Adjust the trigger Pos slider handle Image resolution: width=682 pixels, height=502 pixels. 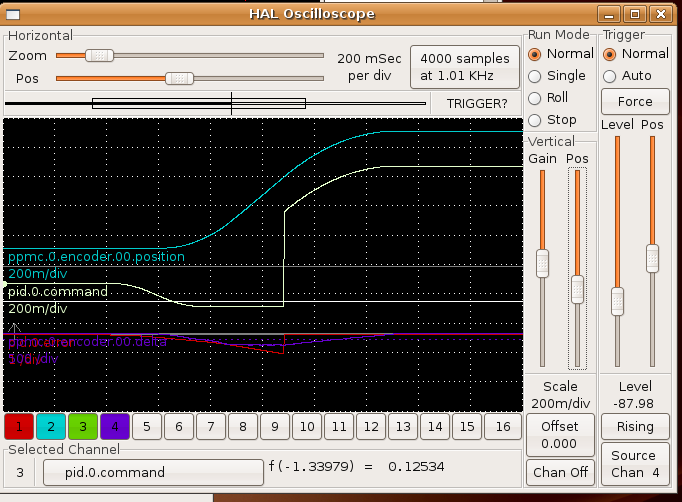pos(652,258)
